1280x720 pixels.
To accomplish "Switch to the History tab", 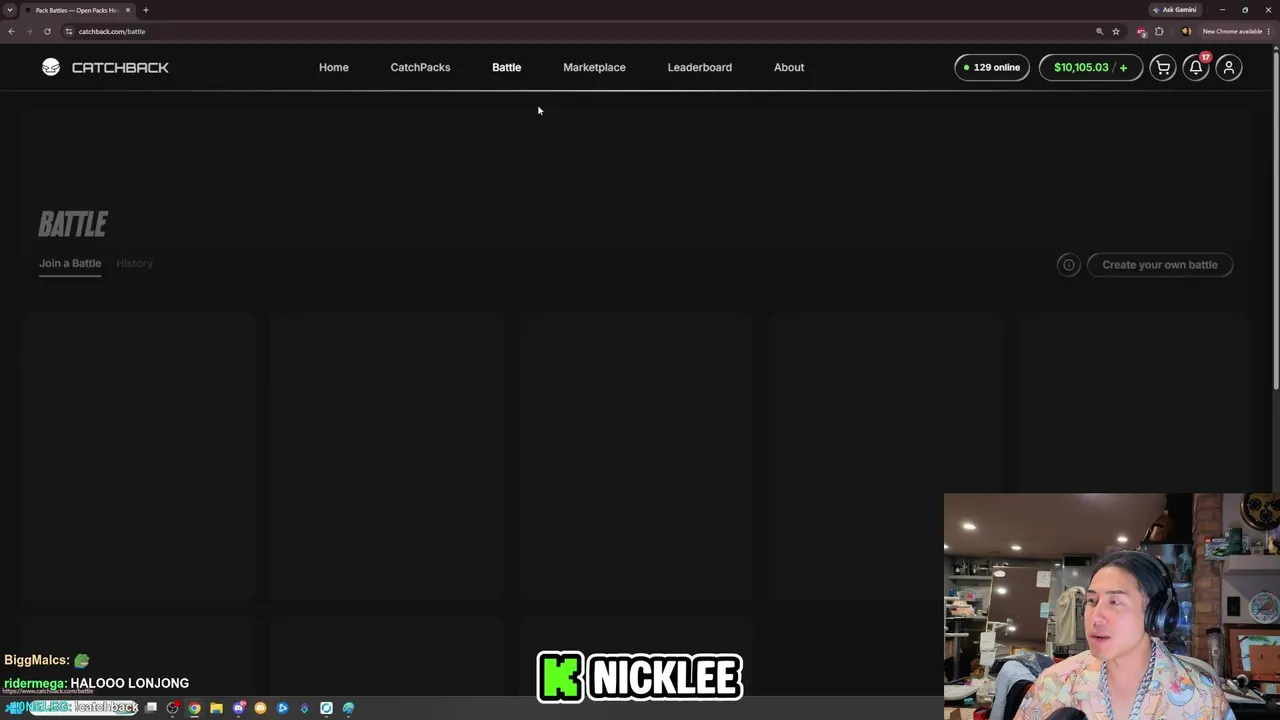I will (x=134, y=263).
